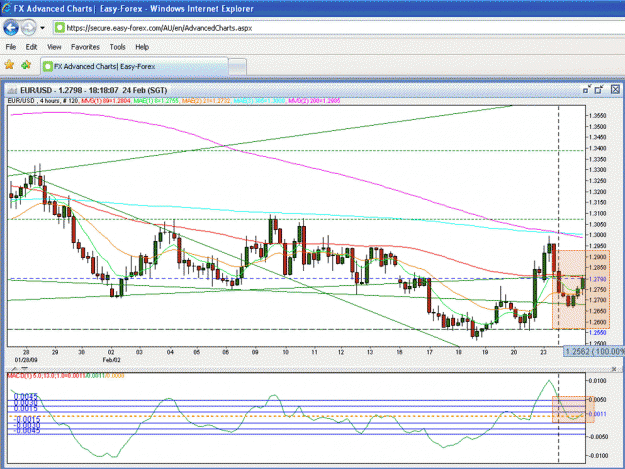Click the EUR/USD 1.2798 chart title text
625x469 pixels.
[94, 90]
